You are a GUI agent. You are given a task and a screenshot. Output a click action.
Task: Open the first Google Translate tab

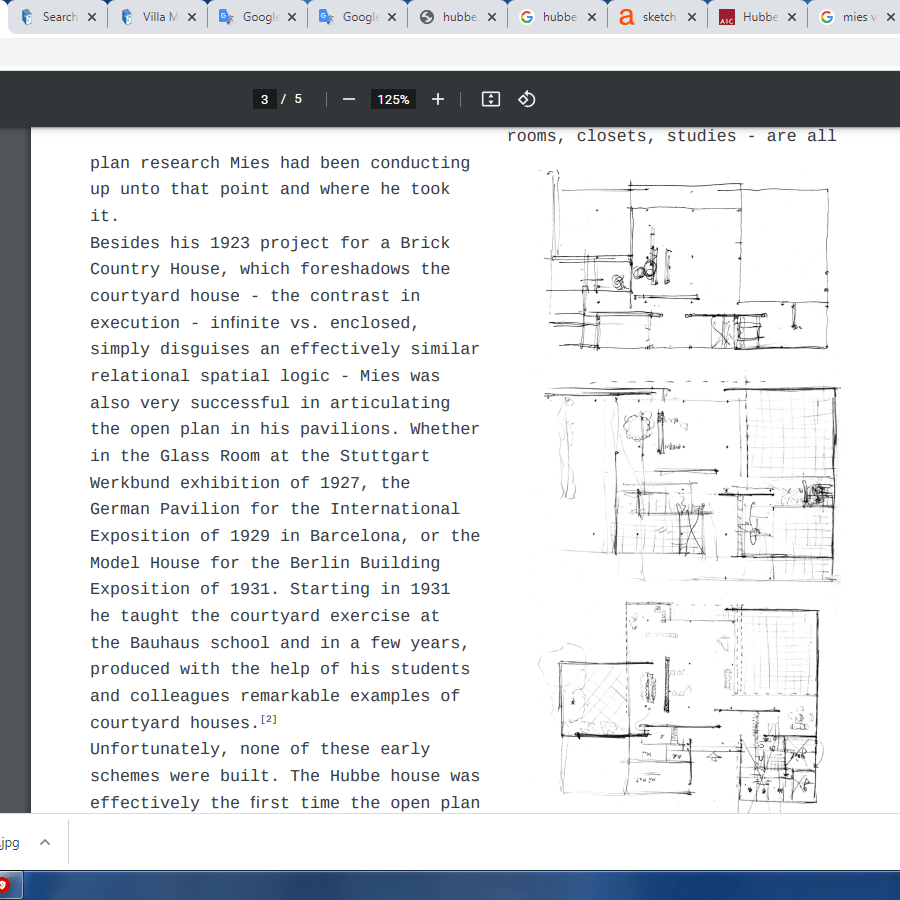257,17
